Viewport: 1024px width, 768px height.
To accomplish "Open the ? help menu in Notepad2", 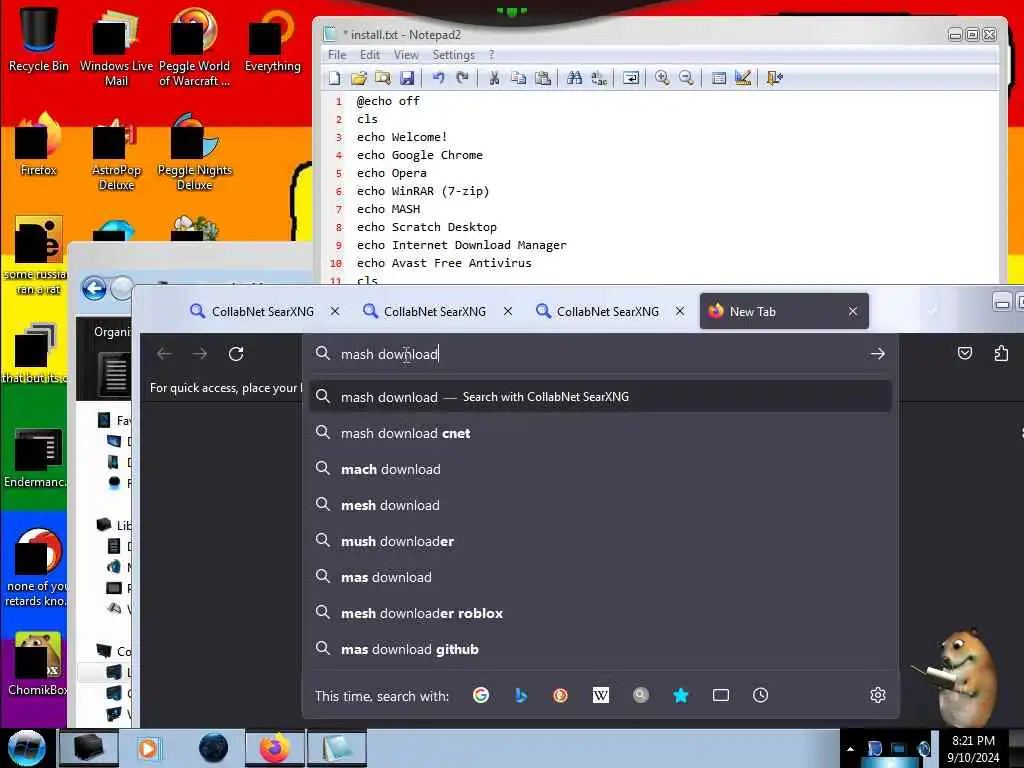I will 492,55.
